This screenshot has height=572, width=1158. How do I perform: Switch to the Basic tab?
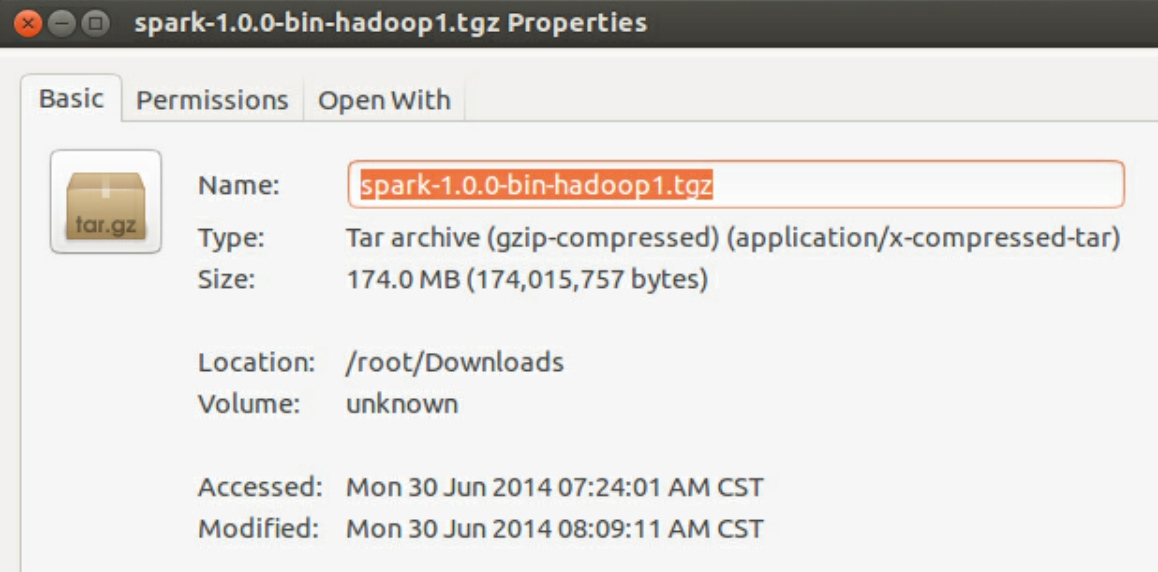(x=71, y=99)
